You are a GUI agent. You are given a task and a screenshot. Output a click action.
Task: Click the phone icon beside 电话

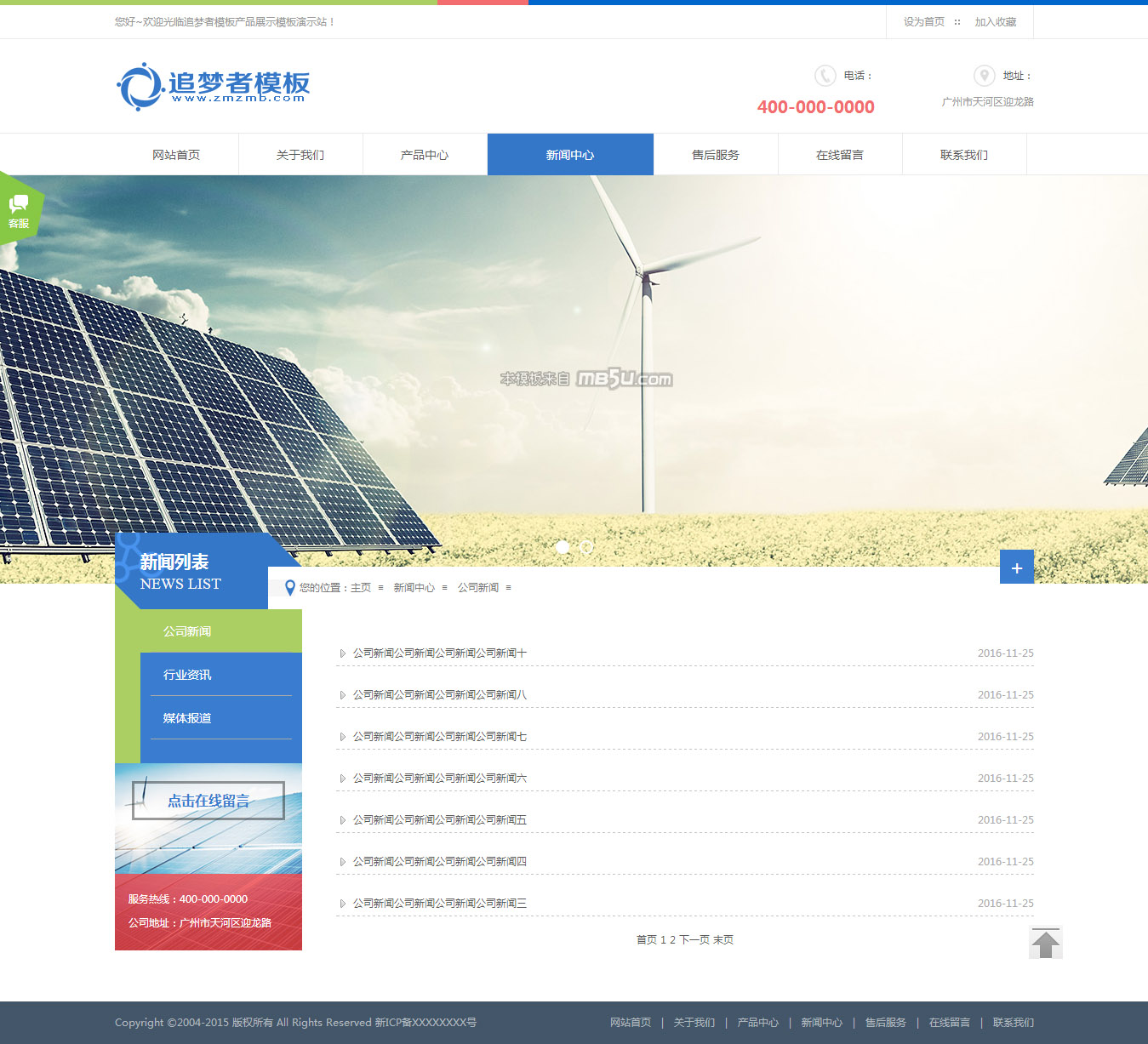click(825, 76)
